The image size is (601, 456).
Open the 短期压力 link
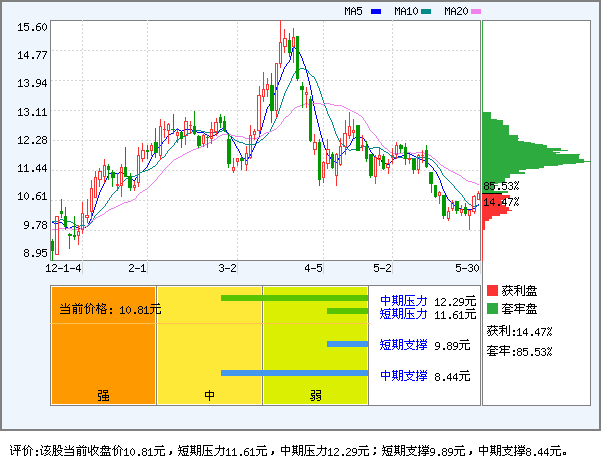coord(403,314)
